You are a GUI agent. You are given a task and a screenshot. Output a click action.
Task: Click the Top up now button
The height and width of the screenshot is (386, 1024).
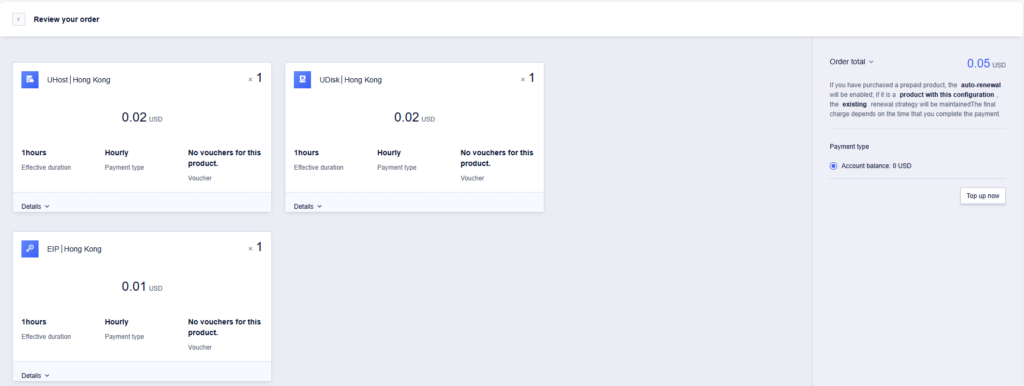point(982,196)
